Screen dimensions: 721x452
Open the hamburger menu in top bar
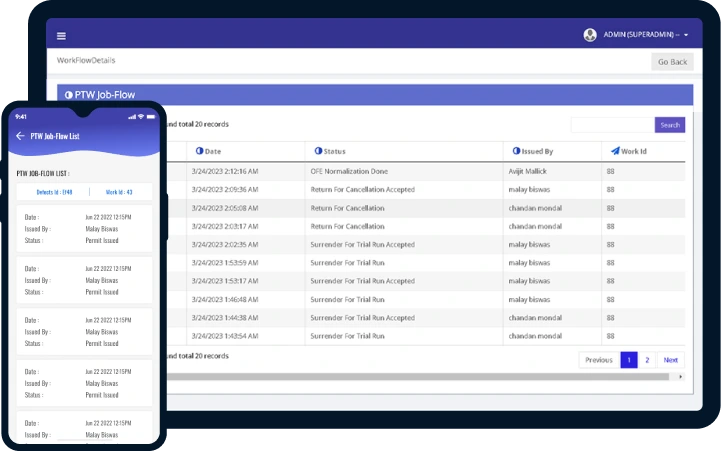[62, 35]
